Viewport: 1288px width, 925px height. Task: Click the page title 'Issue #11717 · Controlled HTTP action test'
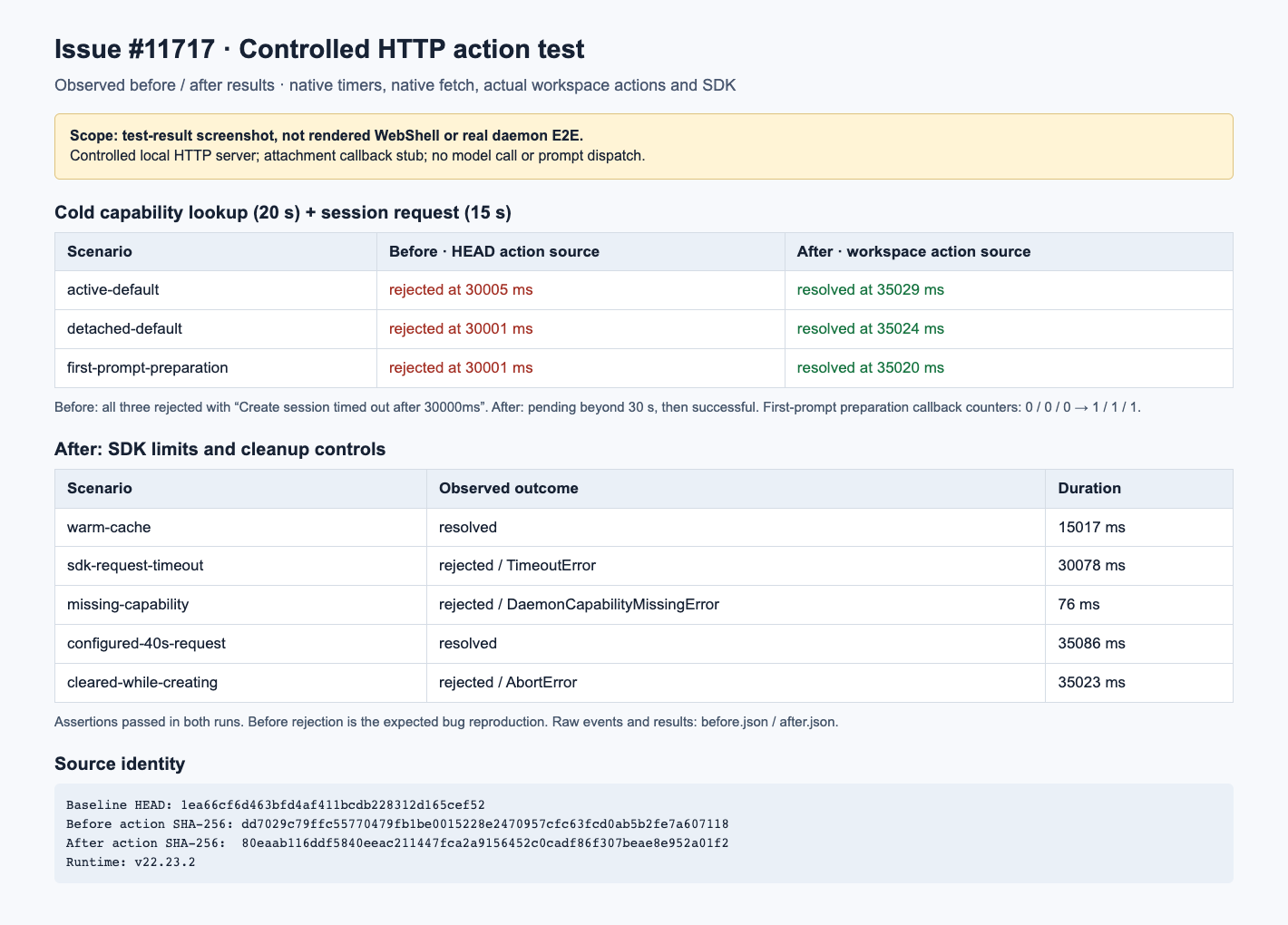tap(319, 49)
